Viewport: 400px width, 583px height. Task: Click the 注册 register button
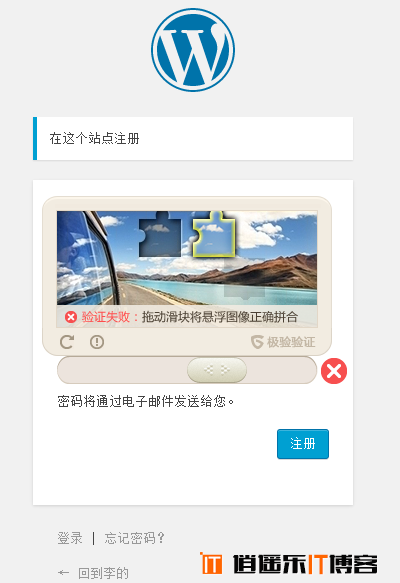[303, 444]
